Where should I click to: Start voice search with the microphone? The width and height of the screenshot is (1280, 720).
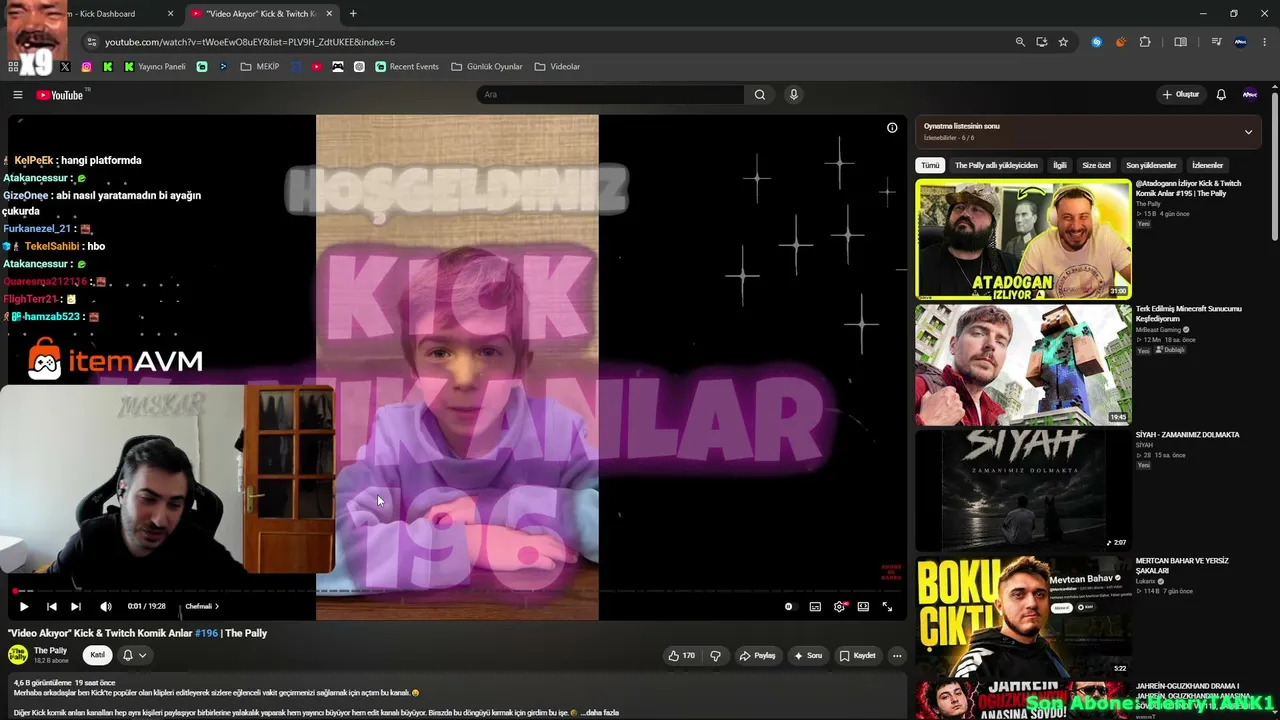pos(794,95)
